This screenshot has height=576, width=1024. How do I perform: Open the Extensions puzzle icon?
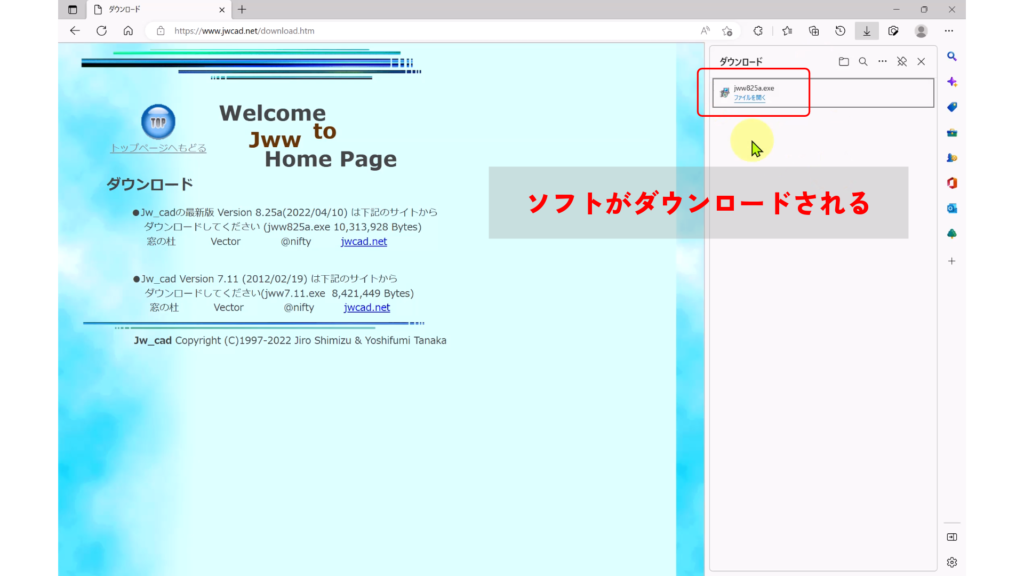coord(758,31)
